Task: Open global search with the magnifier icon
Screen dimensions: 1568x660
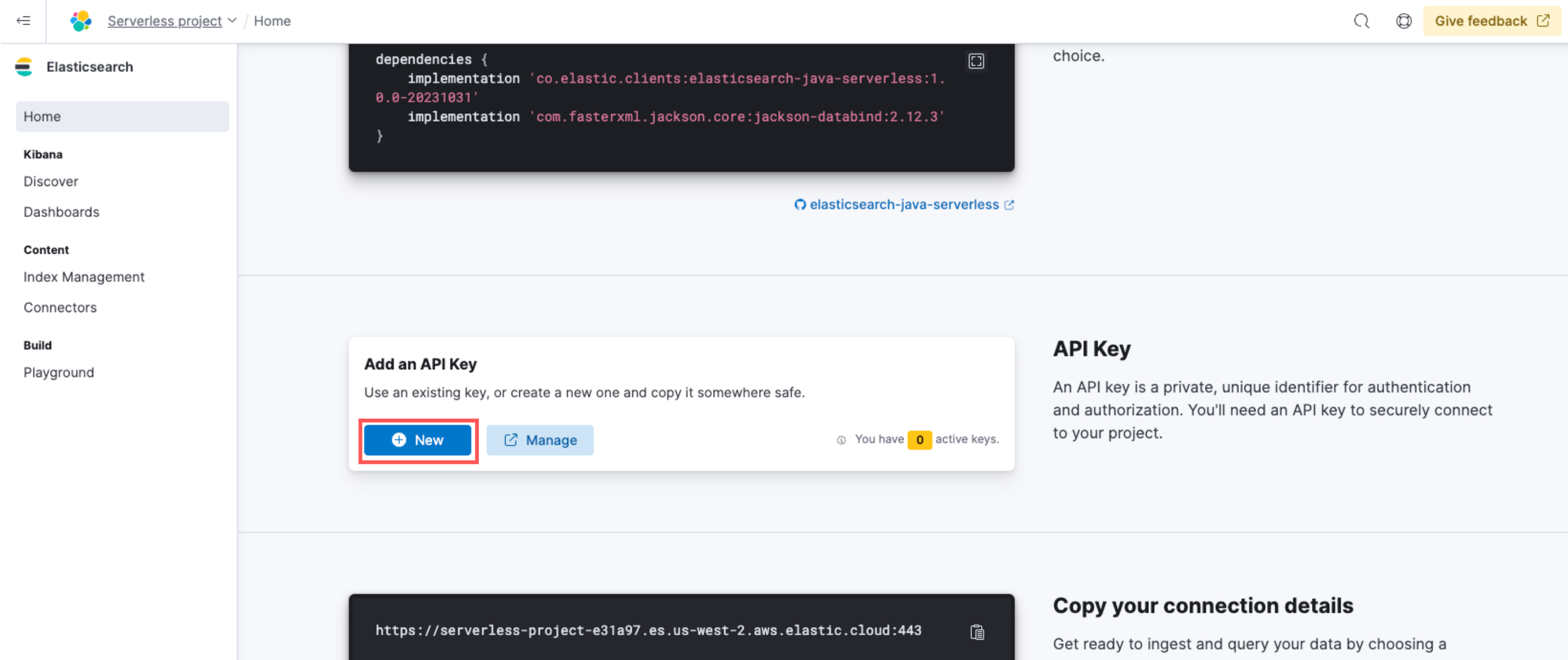Action: (1362, 21)
